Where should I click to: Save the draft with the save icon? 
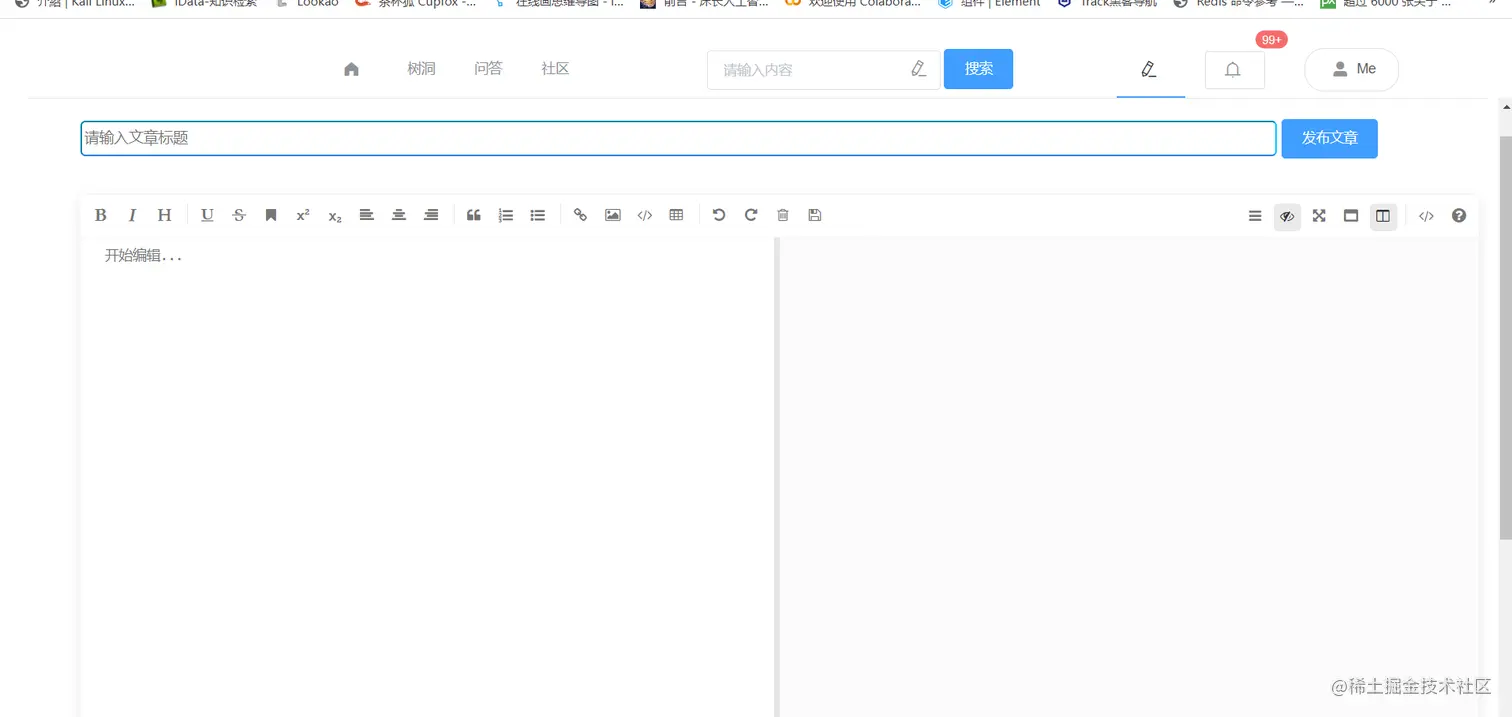[x=814, y=214]
